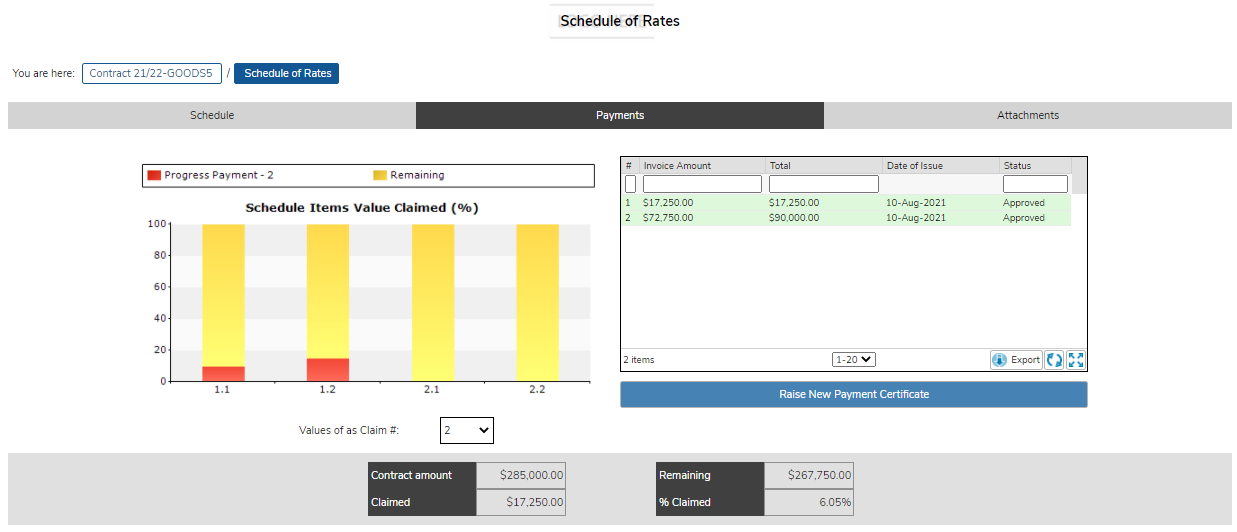Click the Approved status in row 2
The width and height of the screenshot is (1237, 532).
(1023, 217)
